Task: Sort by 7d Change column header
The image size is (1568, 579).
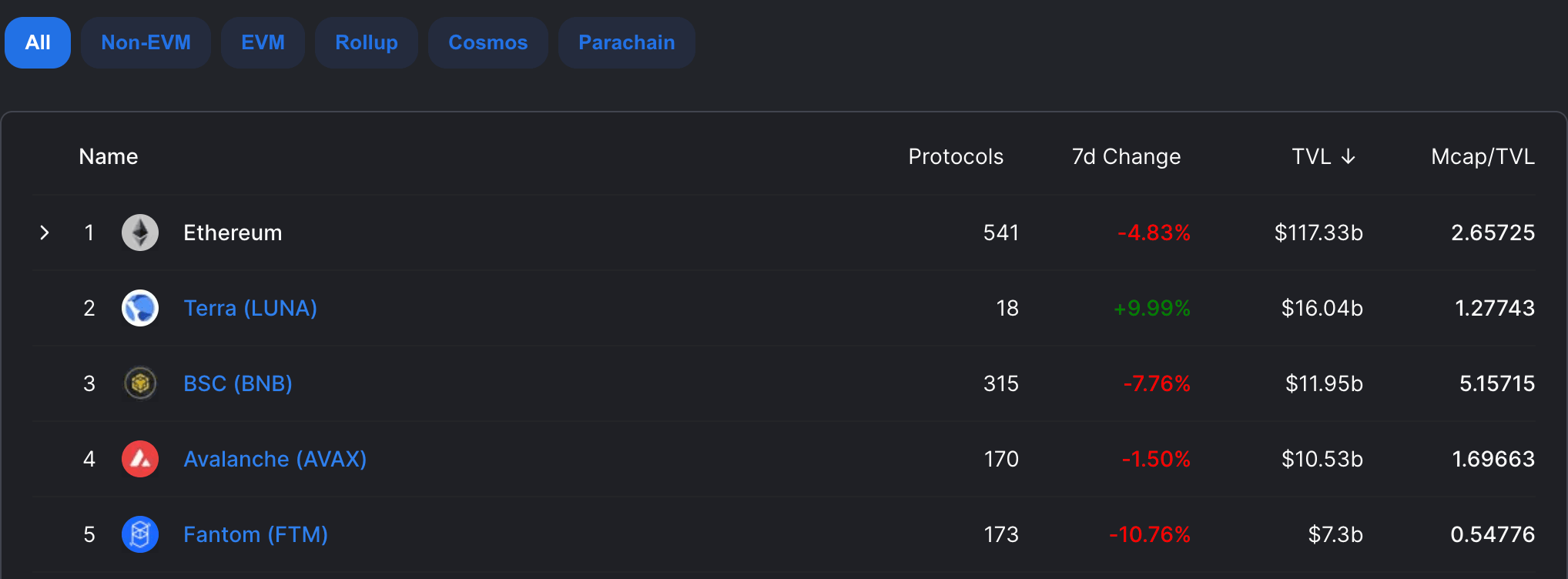Action: (1126, 157)
